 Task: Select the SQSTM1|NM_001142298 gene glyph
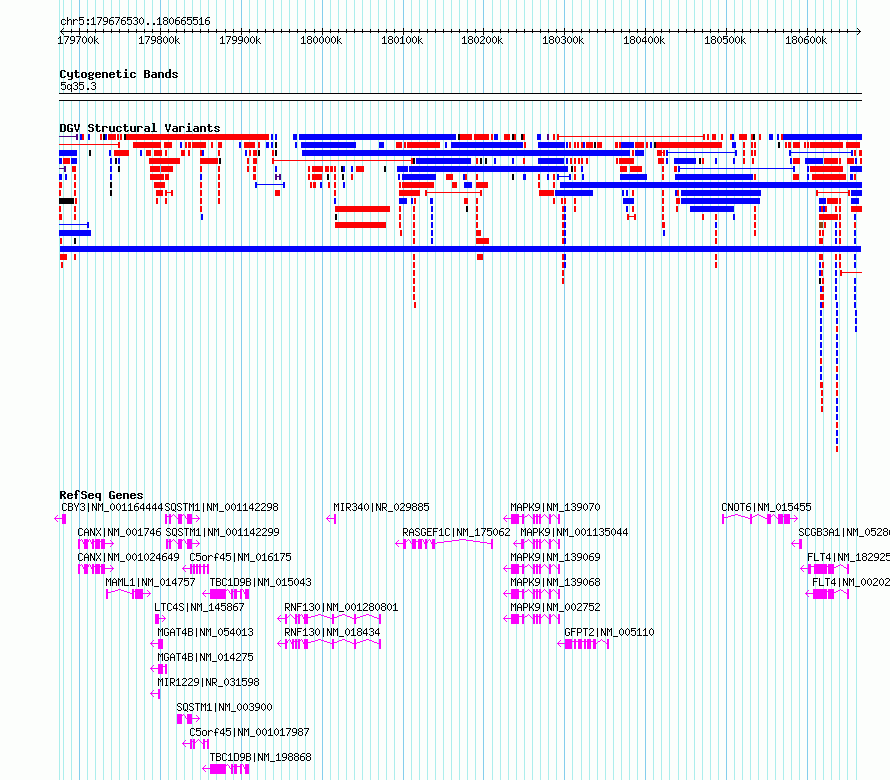pos(182,519)
